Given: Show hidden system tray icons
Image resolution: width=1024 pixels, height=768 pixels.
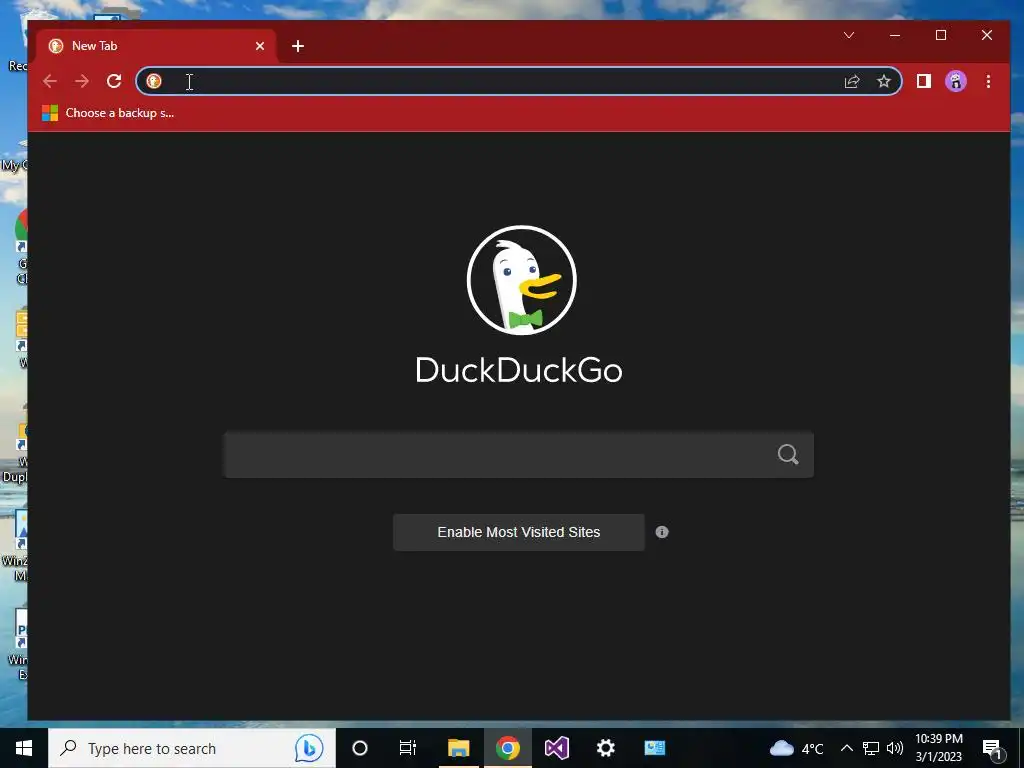Looking at the screenshot, I should (846, 748).
